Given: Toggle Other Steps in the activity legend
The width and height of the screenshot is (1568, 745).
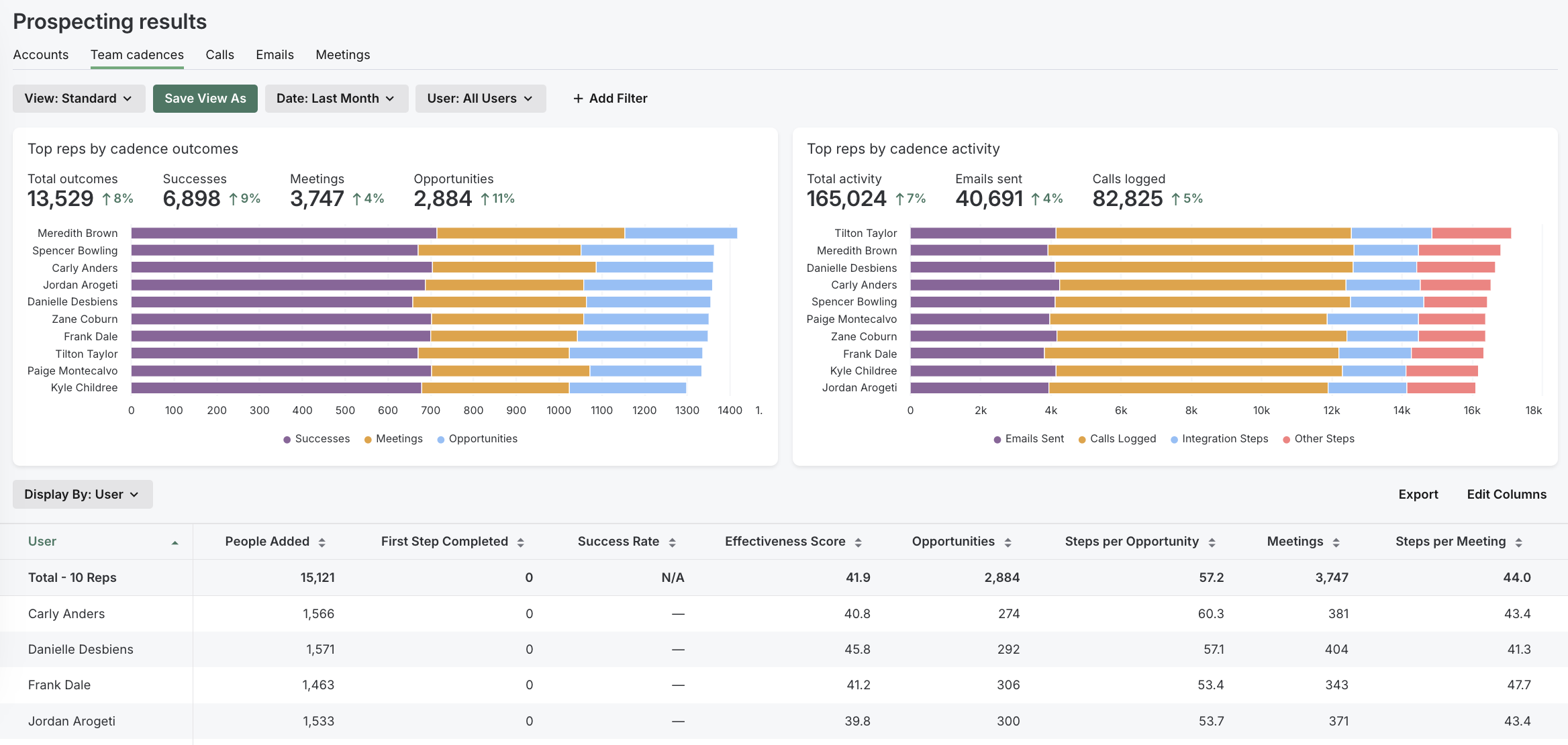Looking at the screenshot, I should point(1318,438).
